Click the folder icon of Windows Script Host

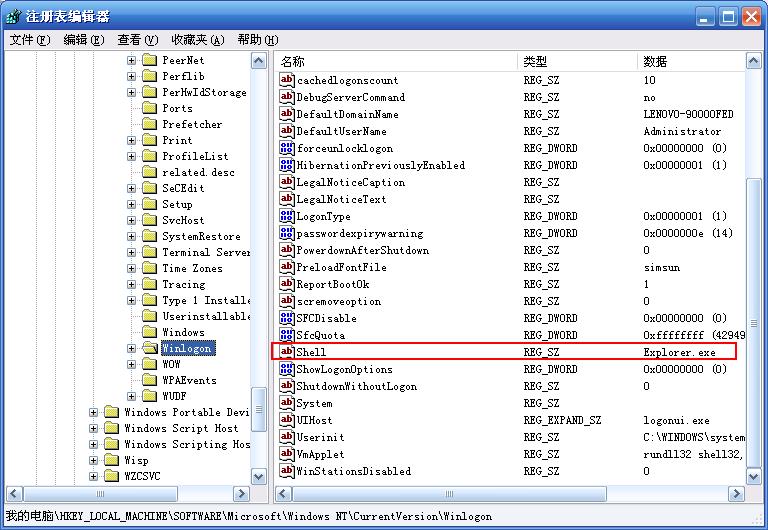pyautogui.click(x=112, y=428)
